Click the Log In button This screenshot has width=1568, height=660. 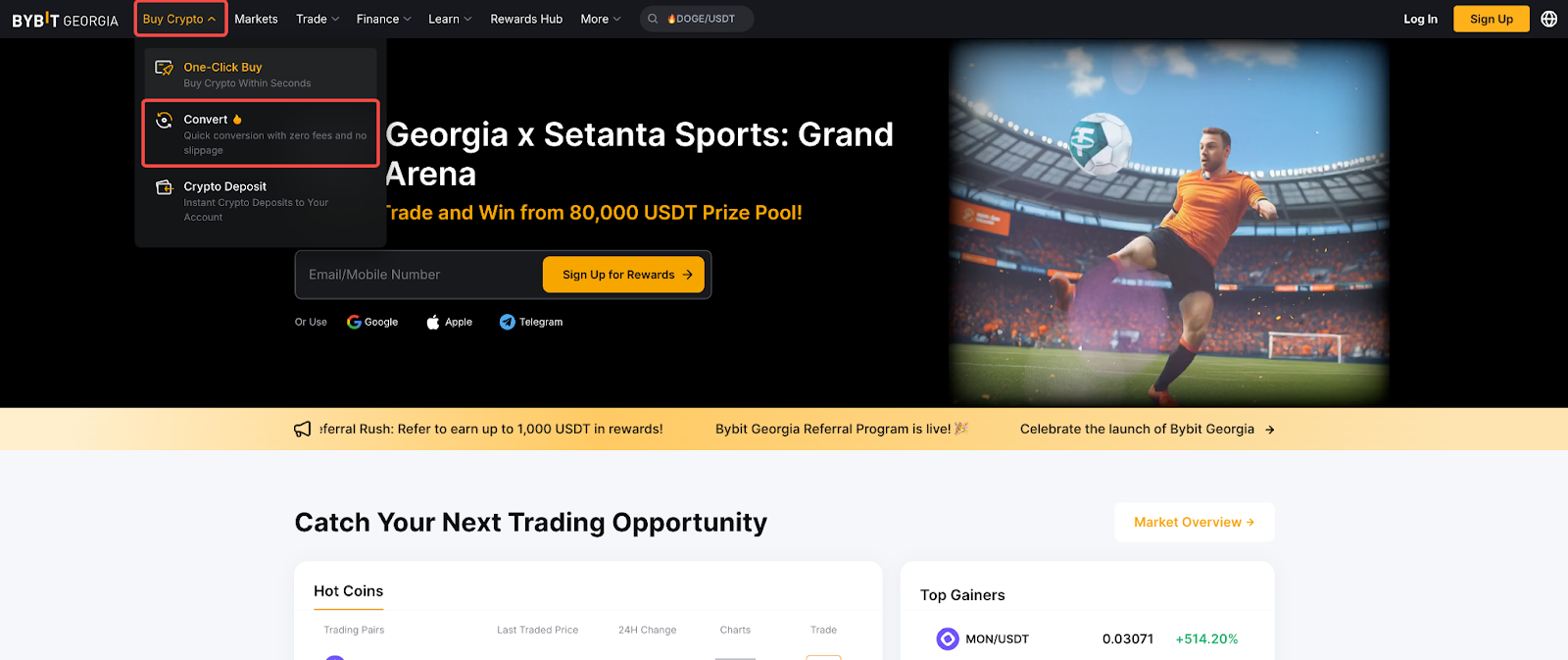click(1420, 19)
